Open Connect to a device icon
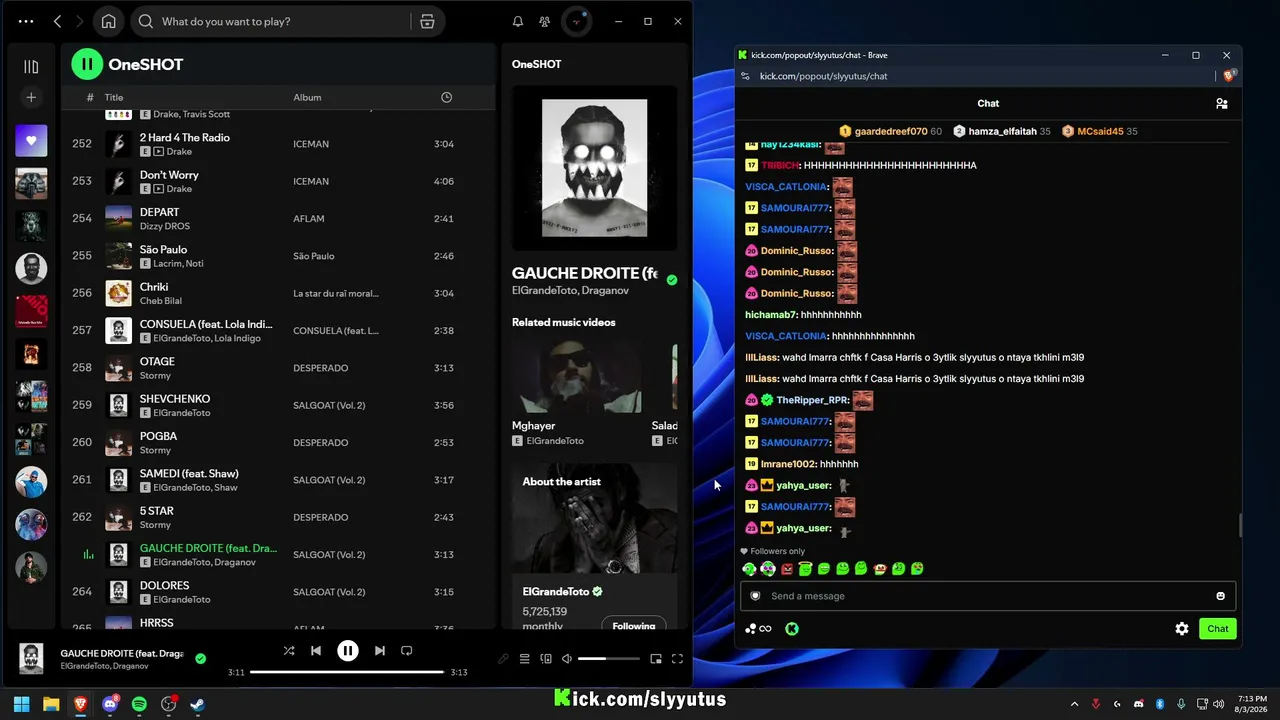This screenshot has height=720, width=1280. coord(546,658)
